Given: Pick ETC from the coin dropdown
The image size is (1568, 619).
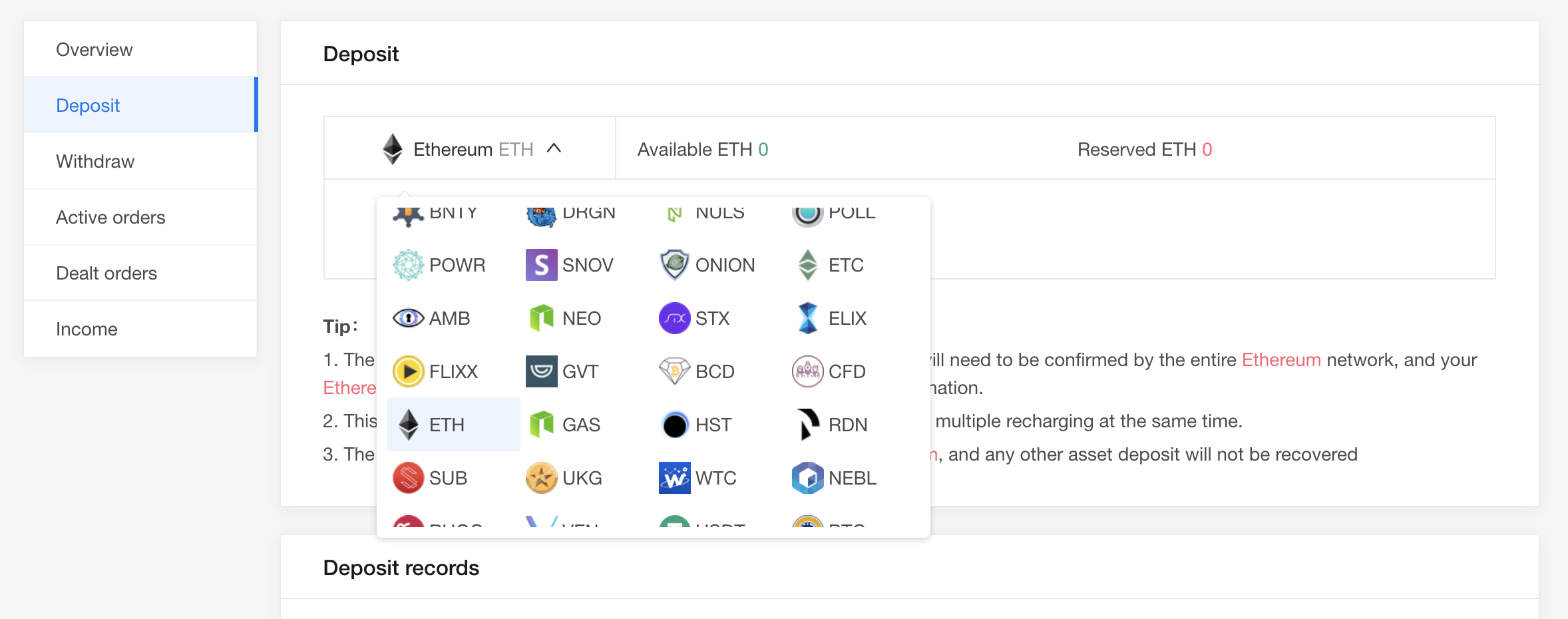Looking at the screenshot, I should (845, 265).
